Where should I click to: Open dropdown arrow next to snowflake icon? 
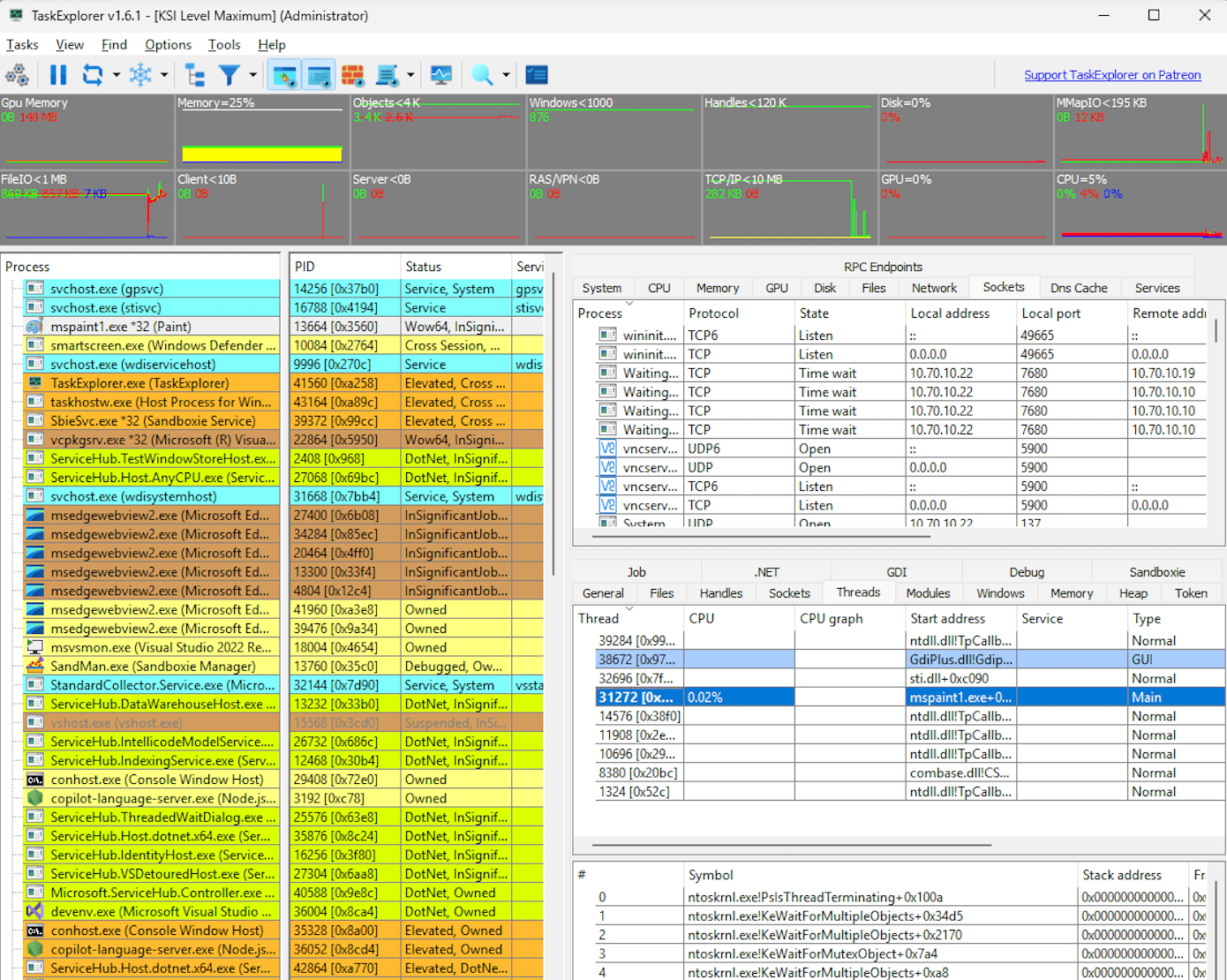point(164,75)
